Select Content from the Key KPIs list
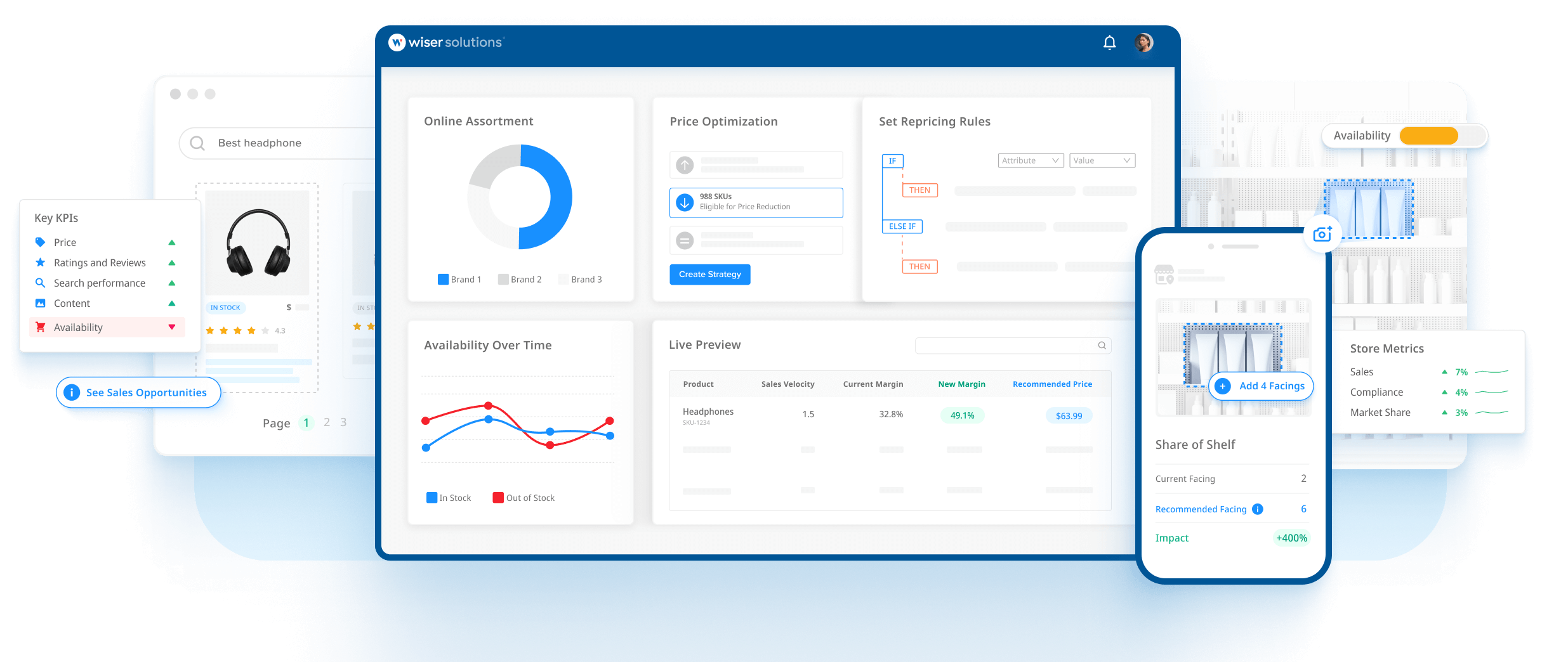 coord(72,303)
